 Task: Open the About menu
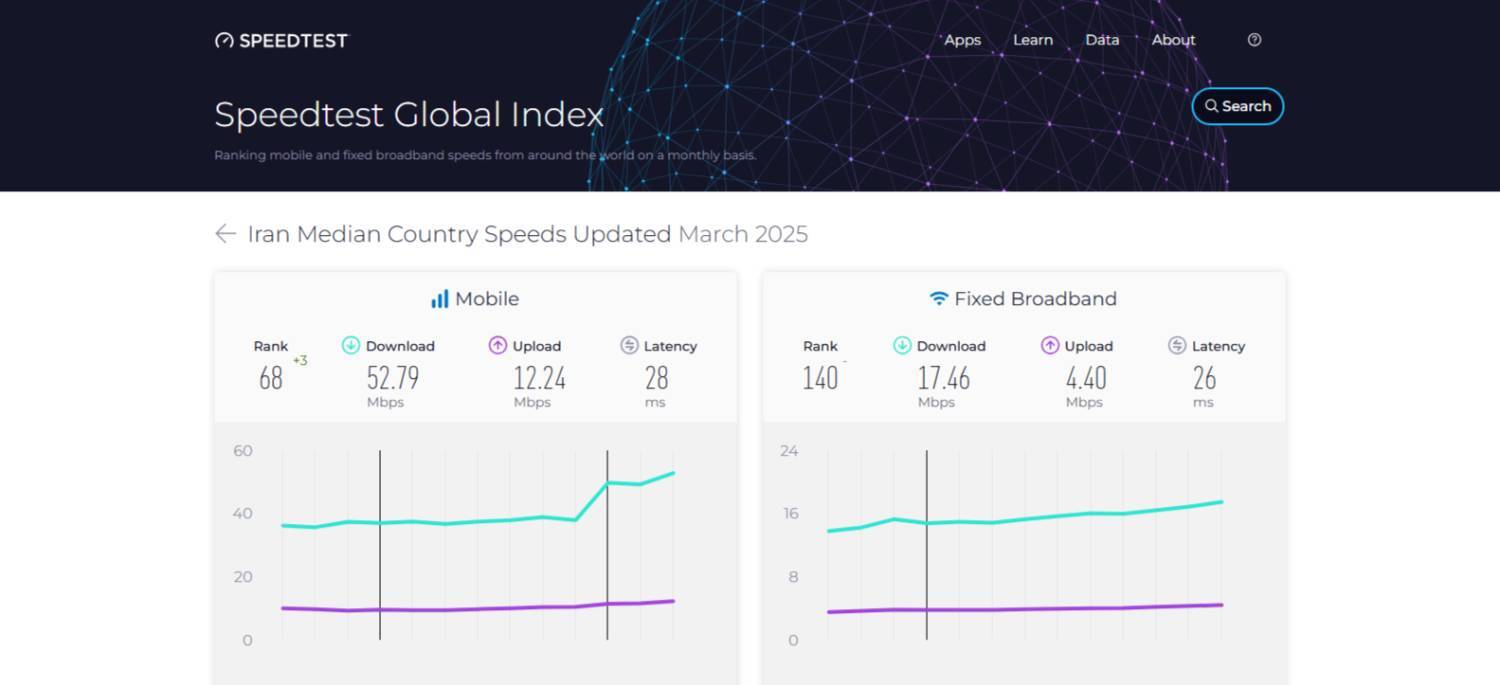click(1173, 40)
